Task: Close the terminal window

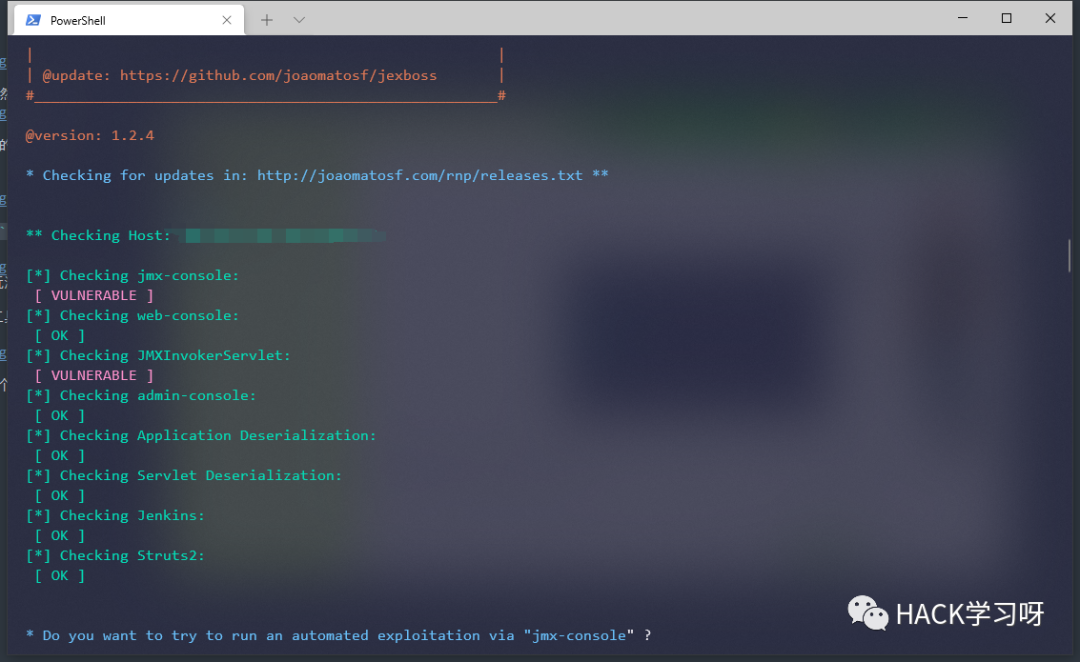Action: pyautogui.click(x=1050, y=18)
